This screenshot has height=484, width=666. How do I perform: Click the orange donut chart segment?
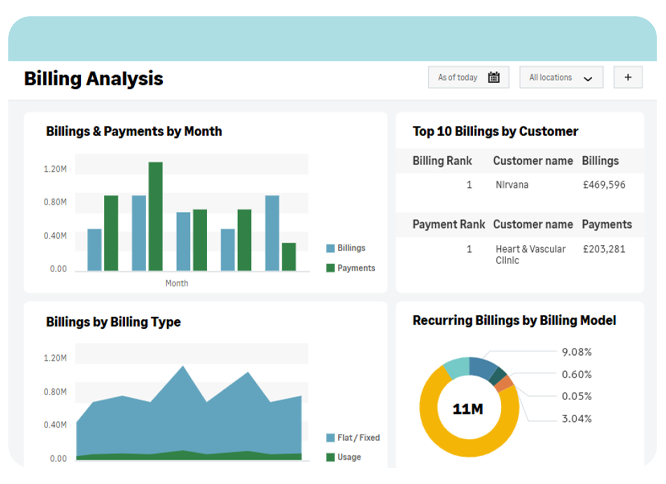[504, 383]
